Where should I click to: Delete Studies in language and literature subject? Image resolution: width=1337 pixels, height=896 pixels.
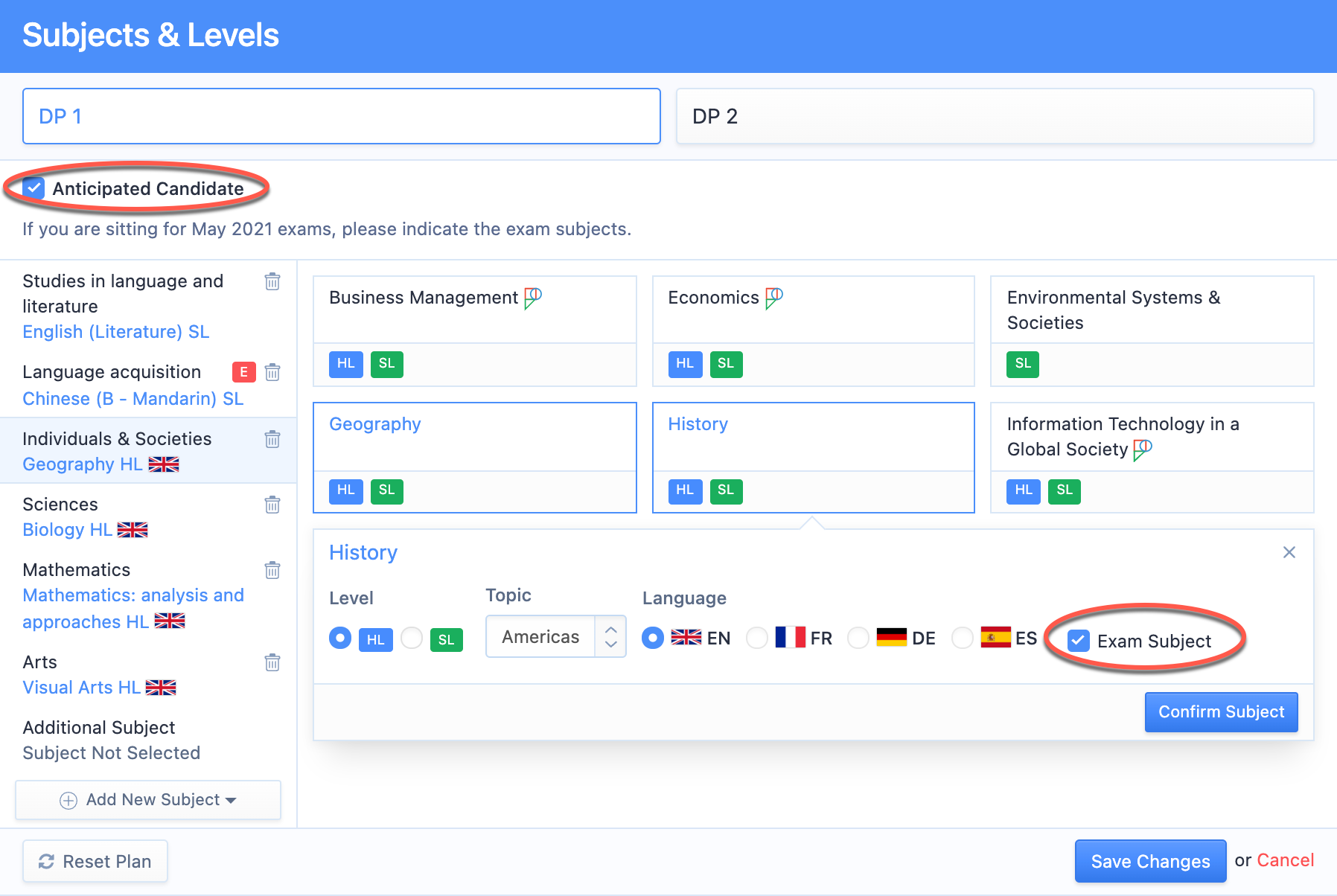pyautogui.click(x=272, y=281)
